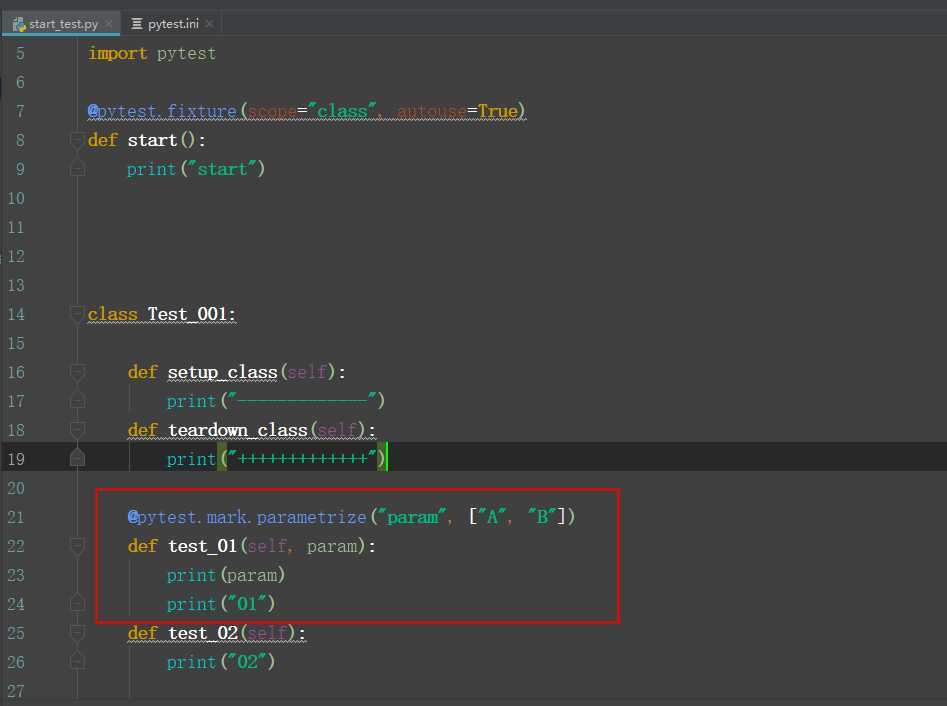
Task: Switch to the pytest.ini tab
Action: tap(174, 23)
